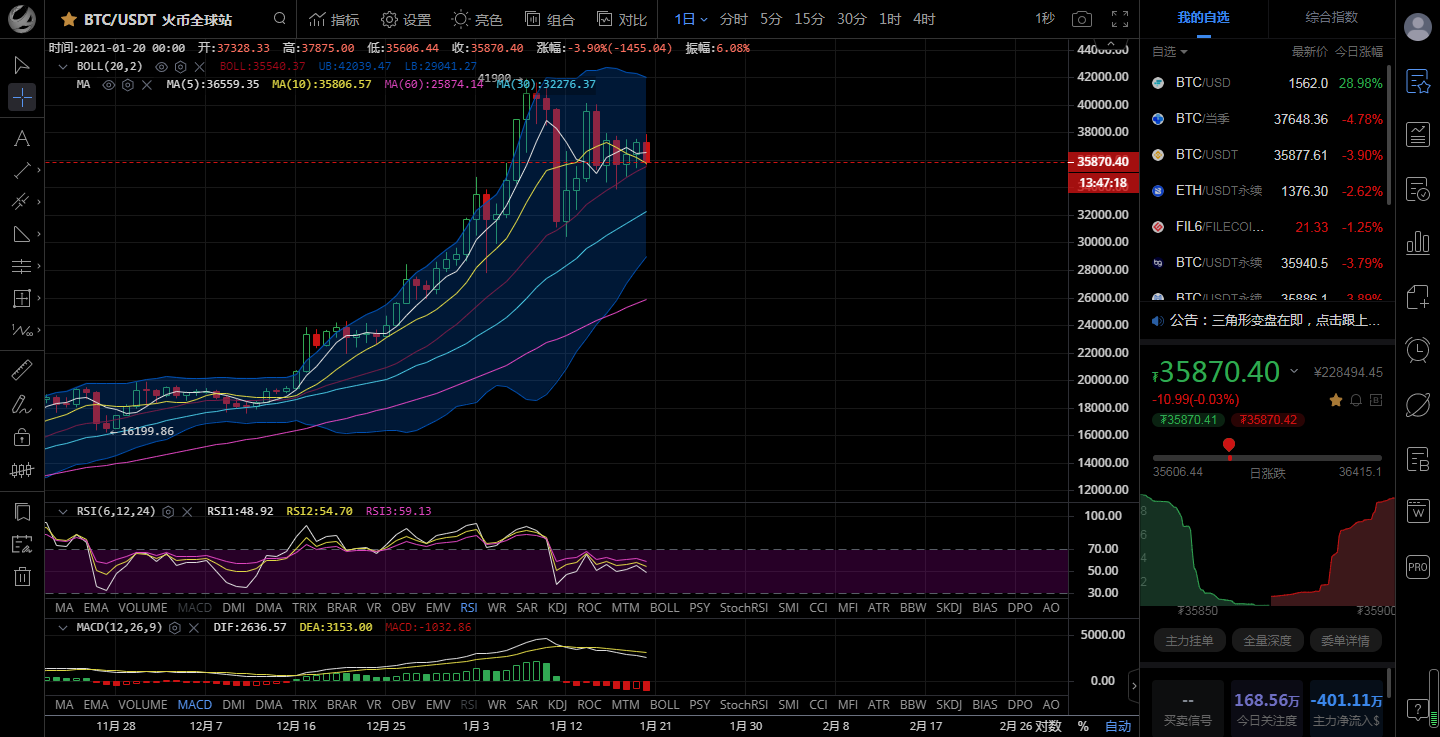Open 设置 chart settings
This screenshot has height=737, width=1440.
click(x=406, y=19)
